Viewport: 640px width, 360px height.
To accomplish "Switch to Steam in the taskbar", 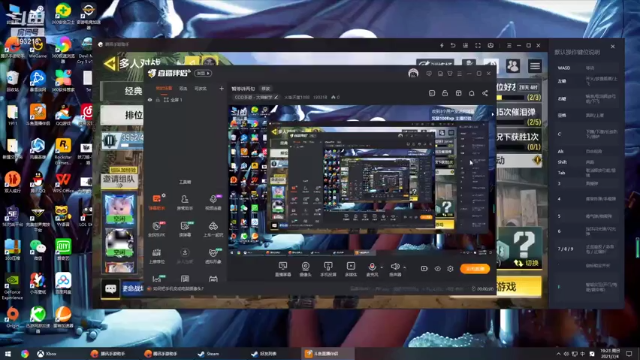I will pyautogui.click(x=209, y=353).
